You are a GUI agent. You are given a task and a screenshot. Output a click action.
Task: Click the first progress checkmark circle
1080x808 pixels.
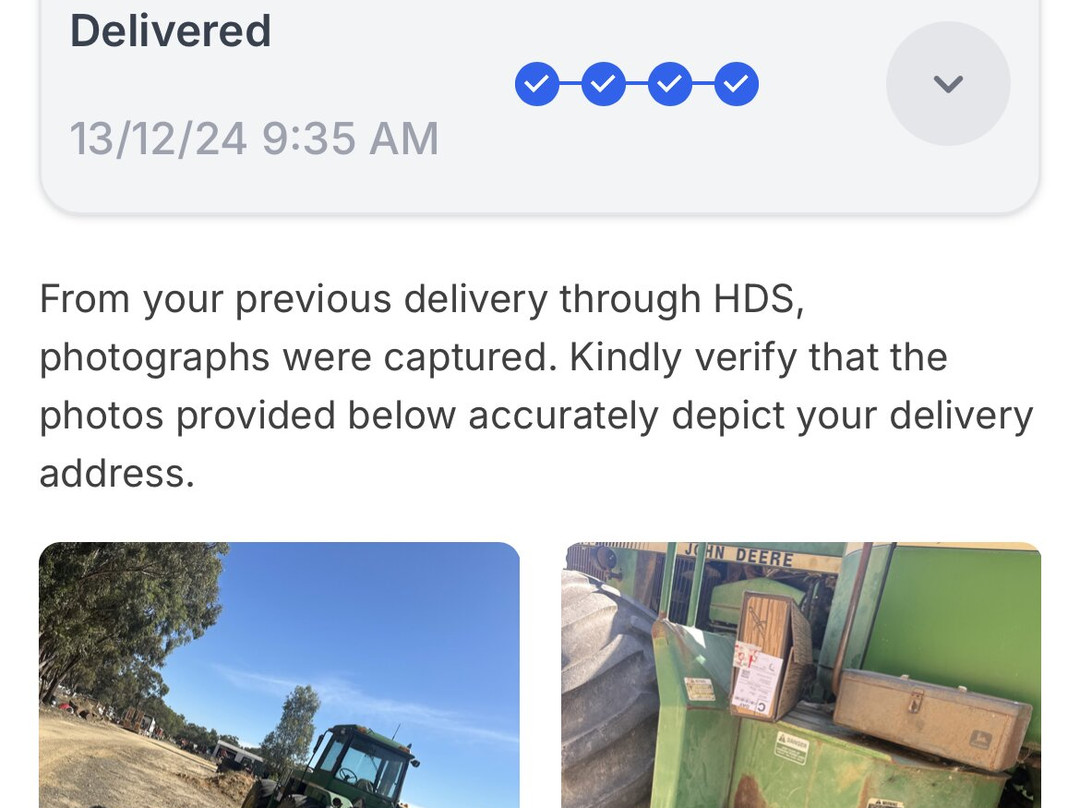pyautogui.click(x=537, y=84)
